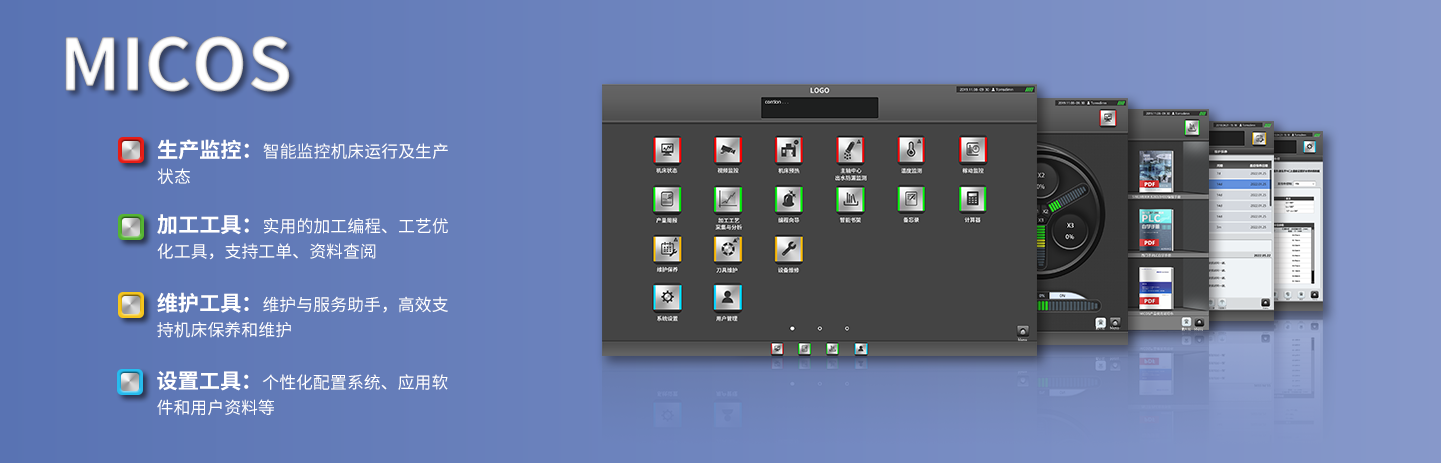Screen dimensions: 1441x463
Task: Switch to the third page indicator dot
Action: pyautogui.click(x=847, y=328)
